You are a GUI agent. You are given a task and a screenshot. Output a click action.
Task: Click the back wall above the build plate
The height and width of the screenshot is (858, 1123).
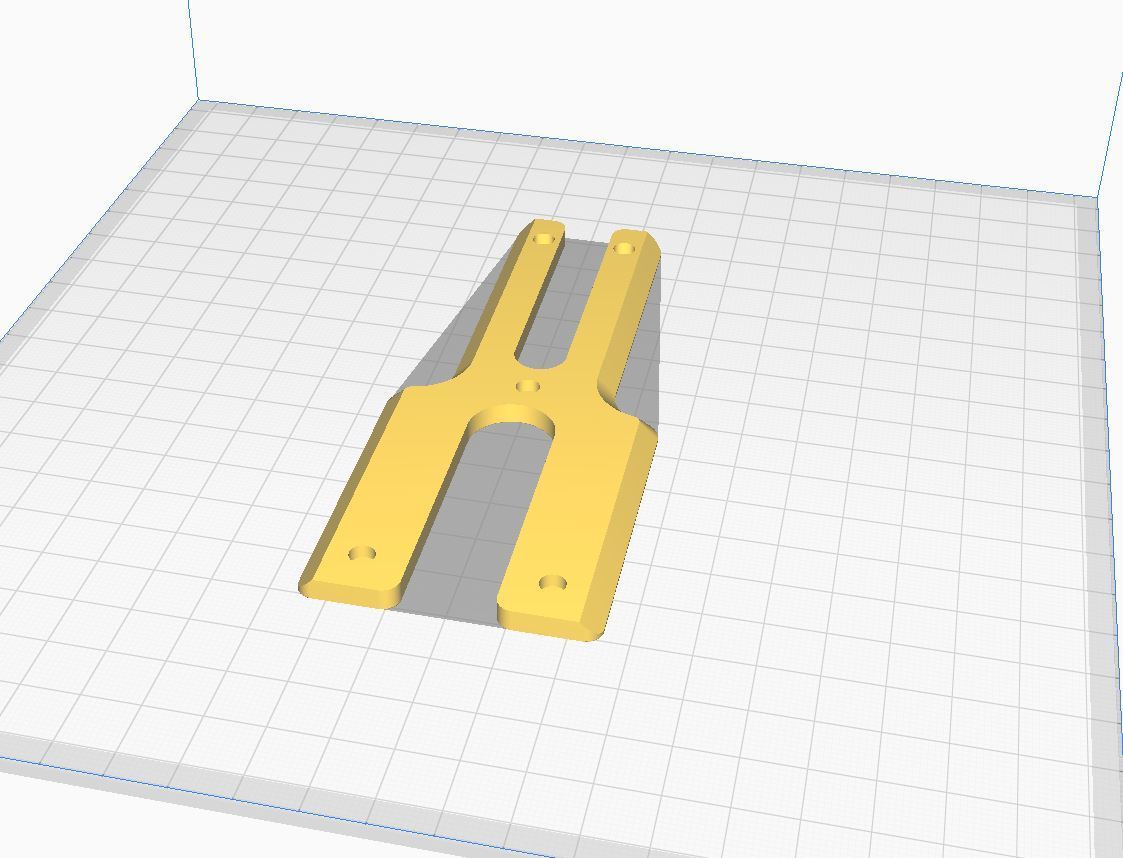[x=600, y=60]
